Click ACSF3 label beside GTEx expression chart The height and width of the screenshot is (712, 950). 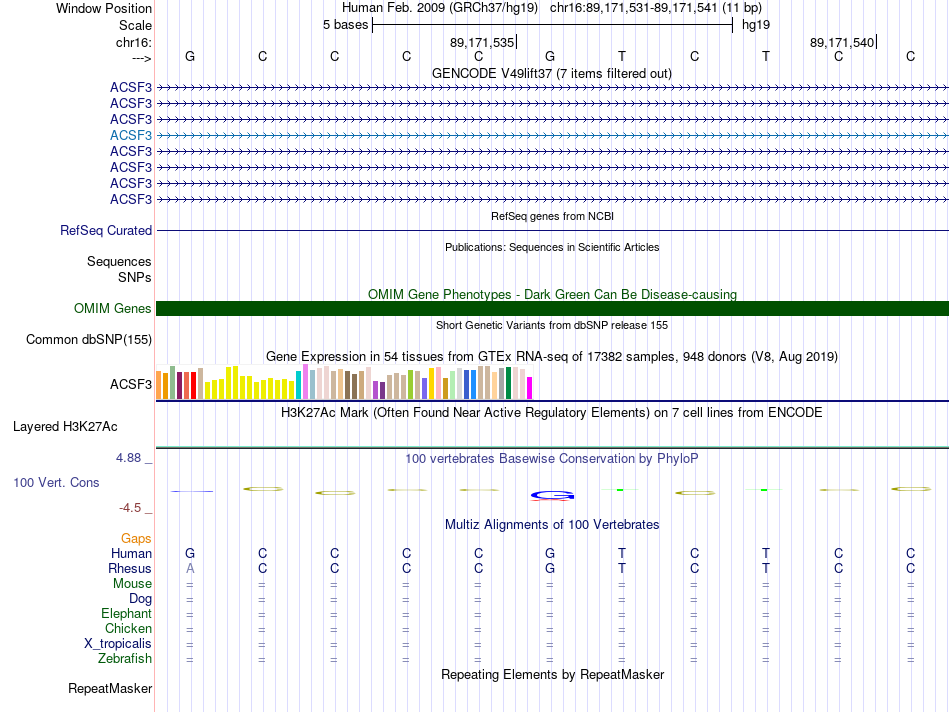point(131,384)
